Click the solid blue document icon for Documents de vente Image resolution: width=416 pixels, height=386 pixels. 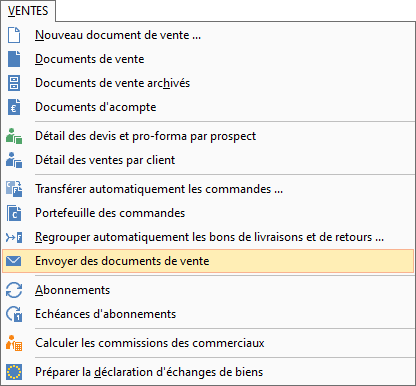click(14, 59)
